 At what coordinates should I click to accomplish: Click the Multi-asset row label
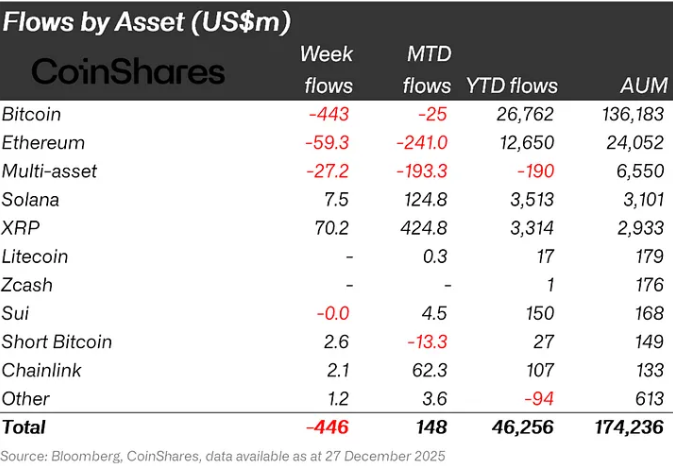[50, 171]
